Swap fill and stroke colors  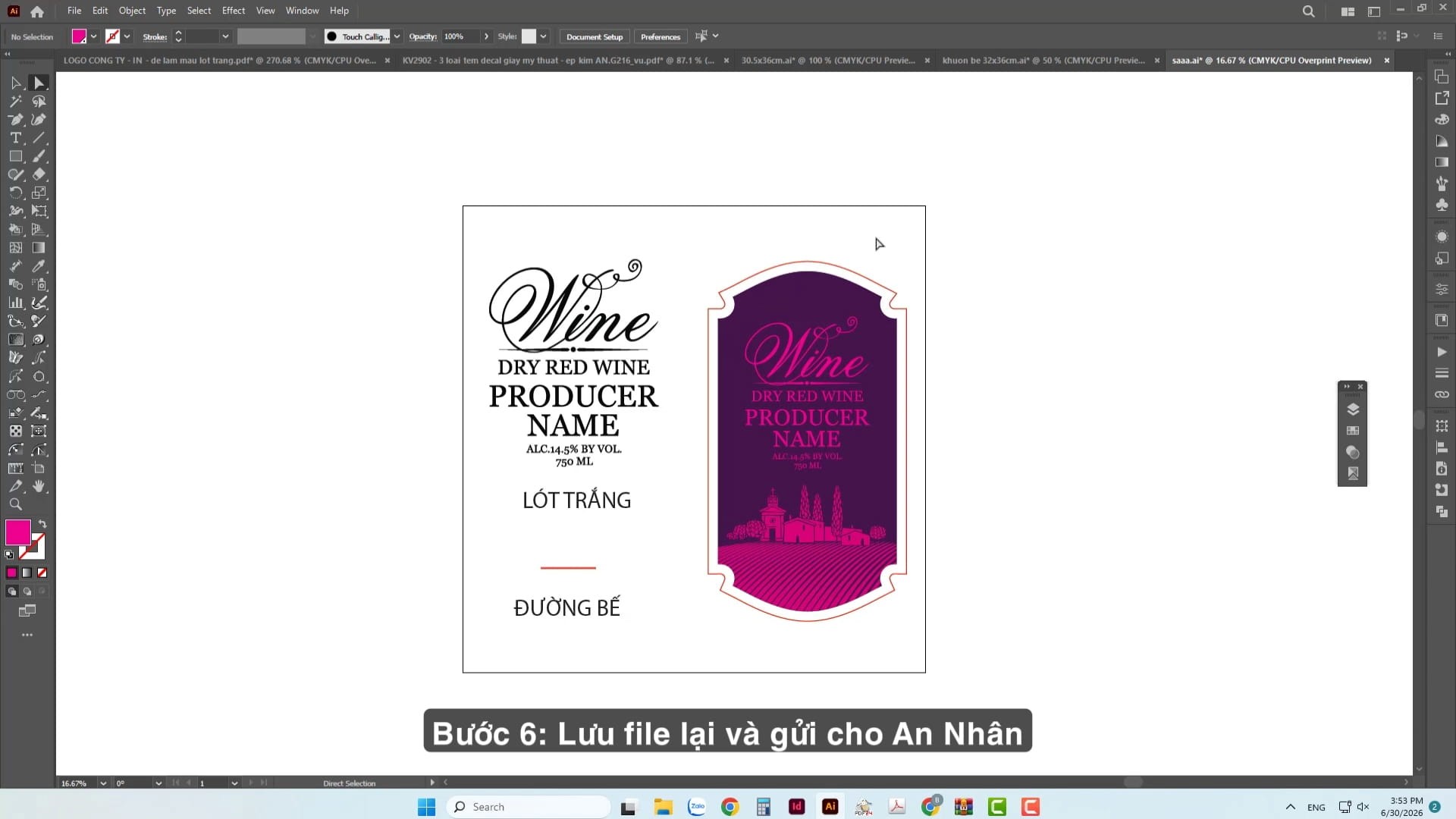(x=42, y=524)
